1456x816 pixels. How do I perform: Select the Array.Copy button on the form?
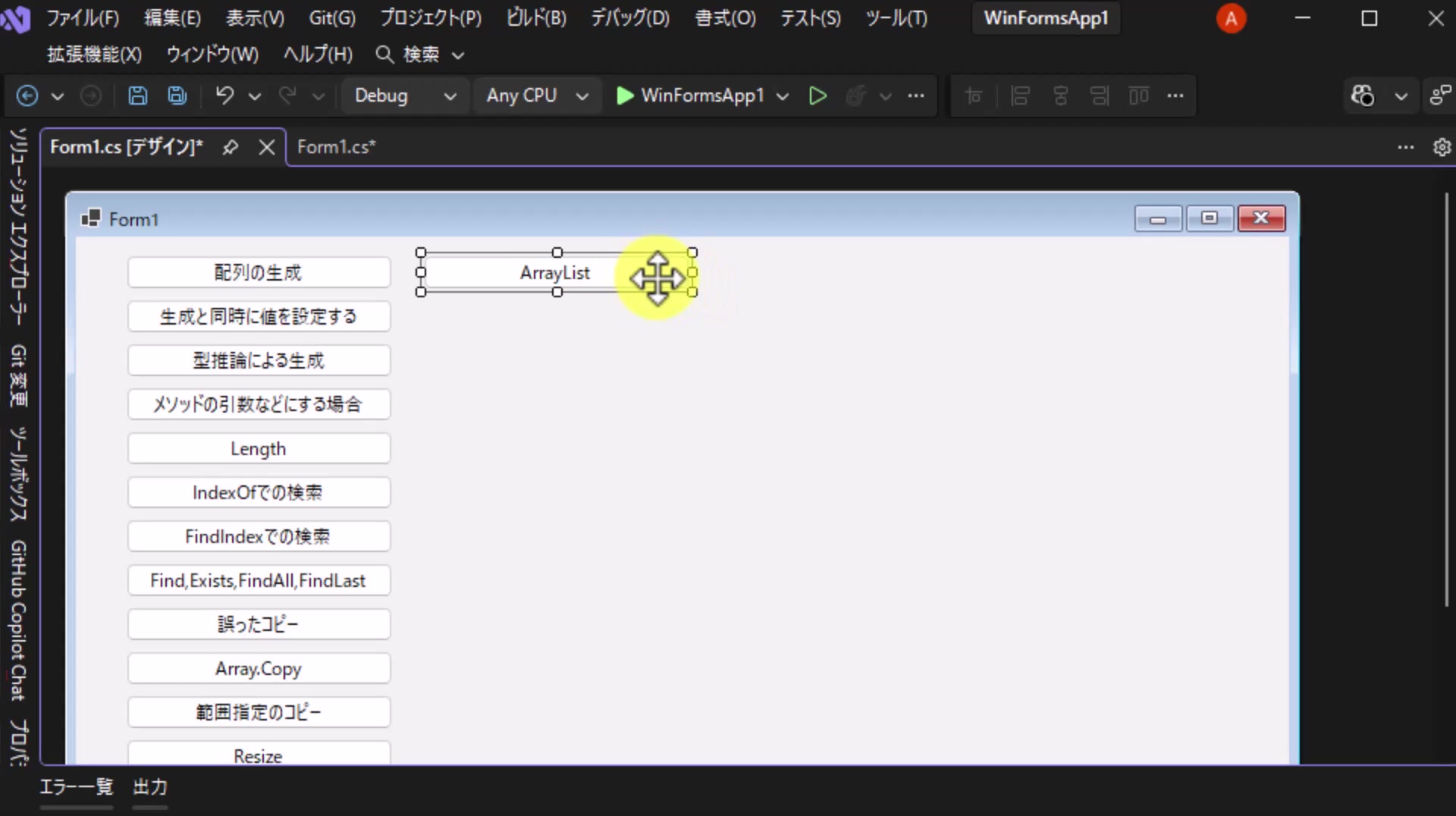[259, 668]
